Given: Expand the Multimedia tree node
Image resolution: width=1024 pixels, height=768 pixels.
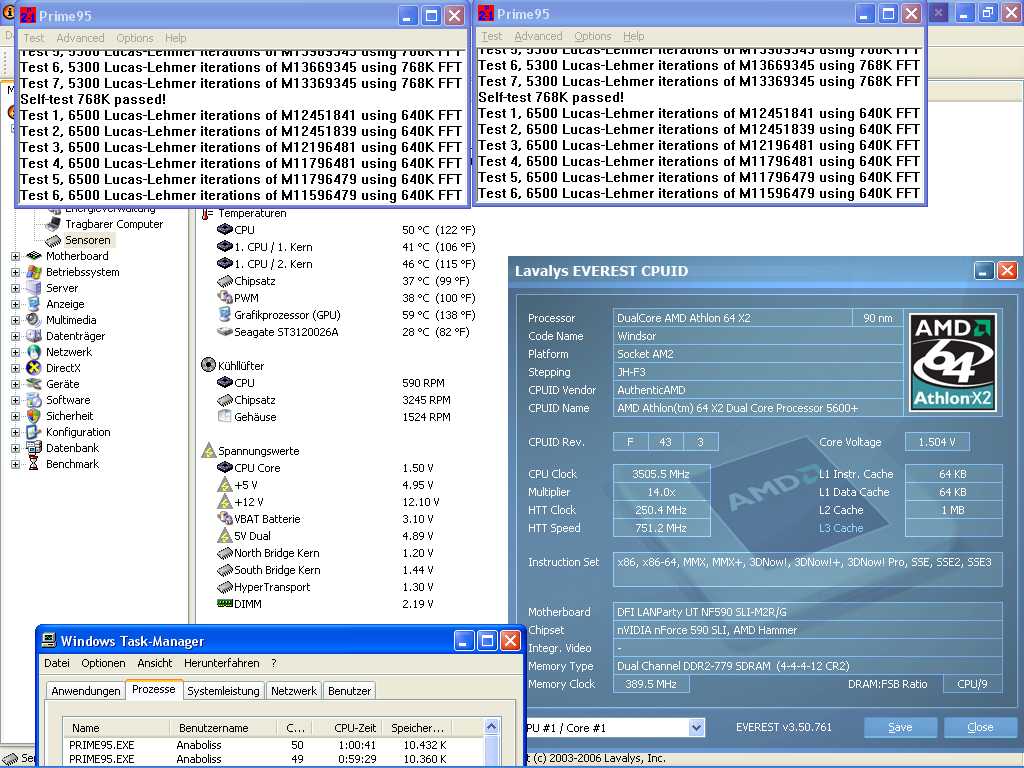Looking at the screenshot, I should pos(15,320).
